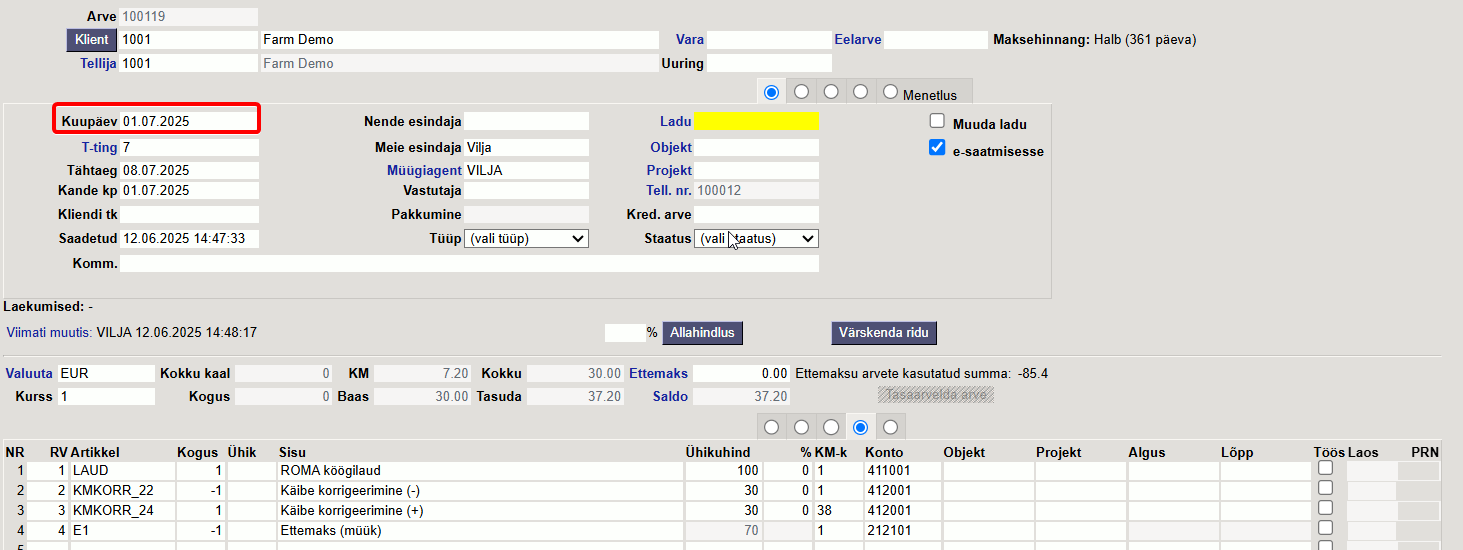Click the Konto cell 212101

(x=902, y=530)
